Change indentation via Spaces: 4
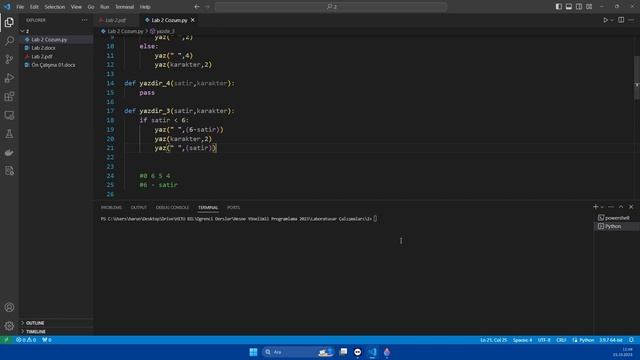The height and width of the screenshot is (360, 640). tap(522, 340)
